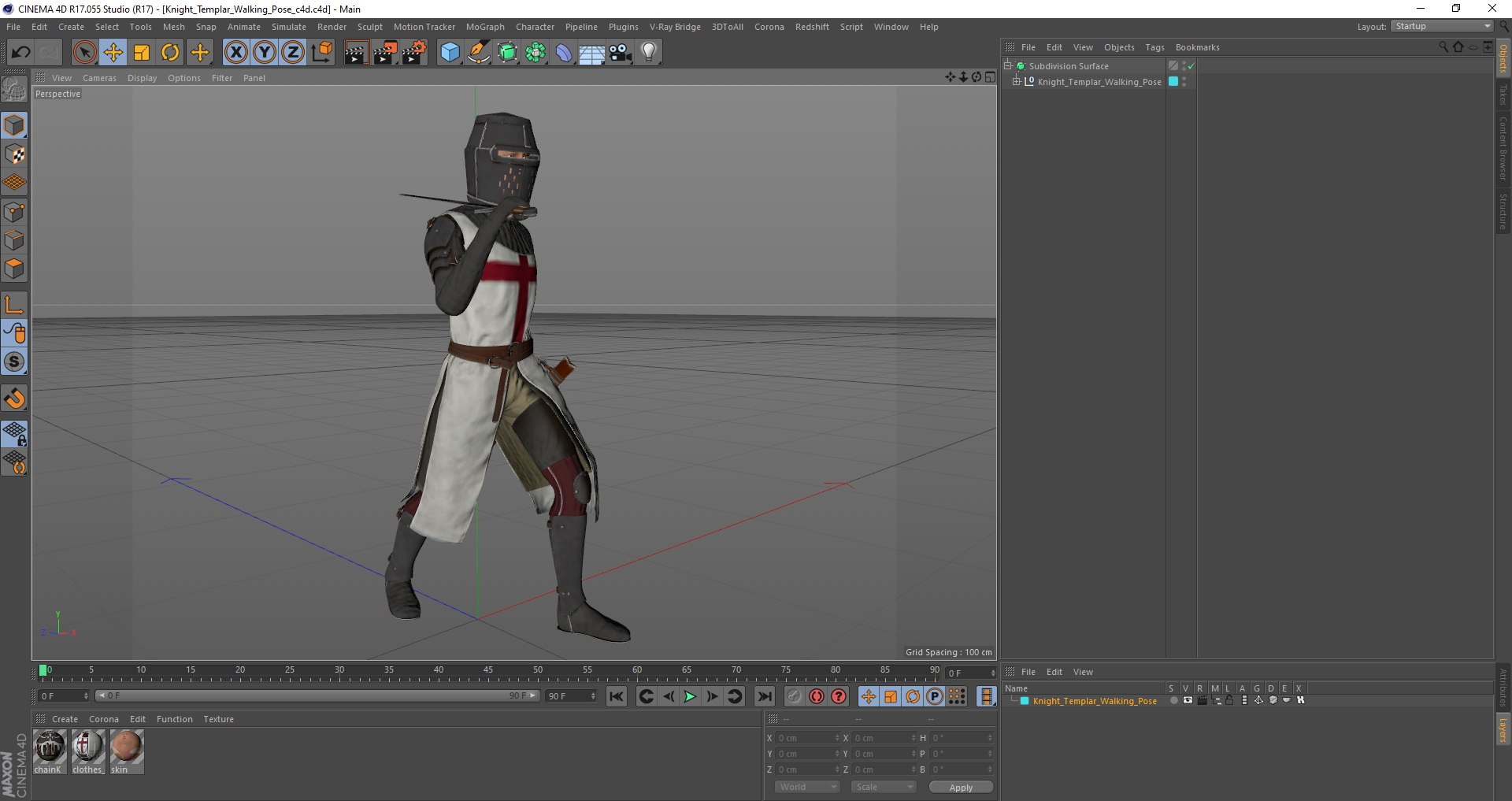The image size is (1512, 801).
Task: Switch the coordinate system icon
Action: 321,53
